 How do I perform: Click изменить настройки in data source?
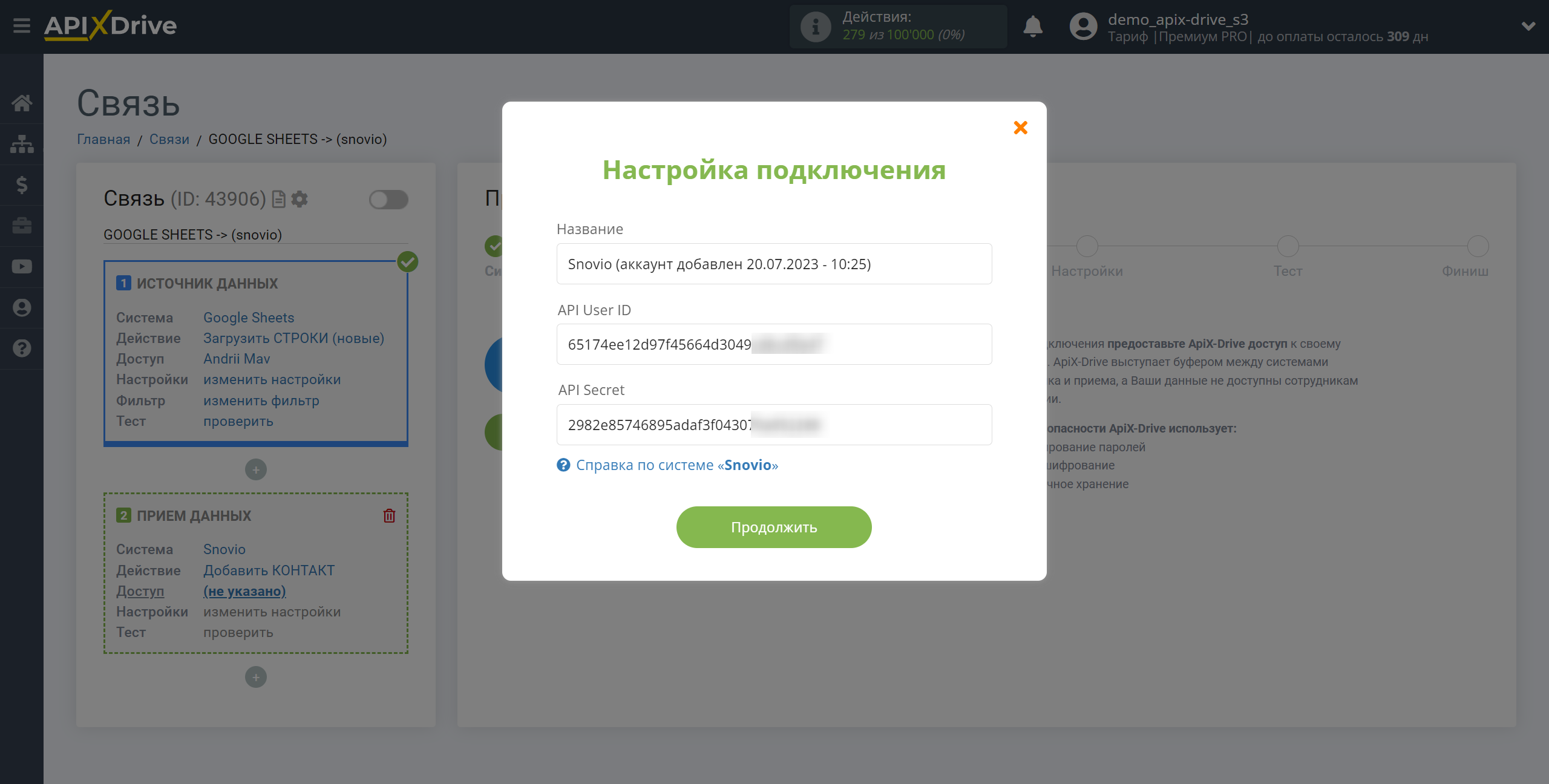point(272,379)
